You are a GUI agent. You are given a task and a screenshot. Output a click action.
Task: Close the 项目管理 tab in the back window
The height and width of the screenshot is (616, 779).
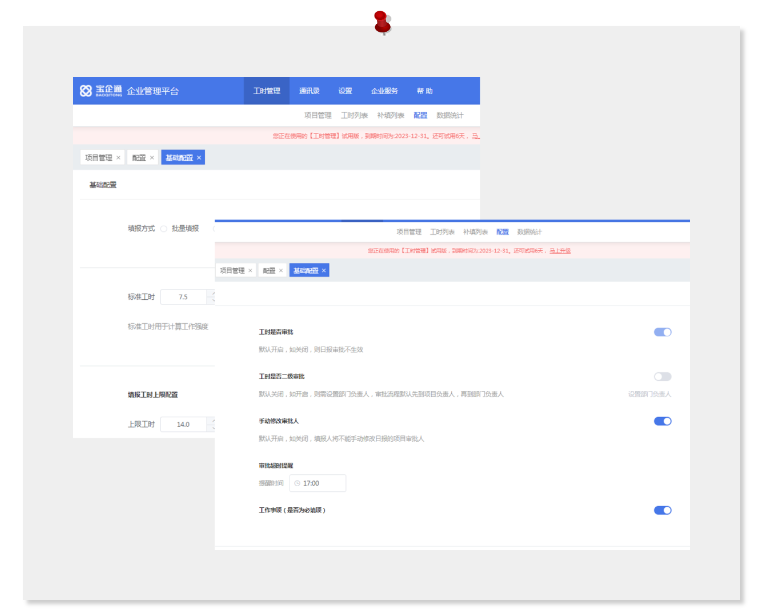[x=118, y=157]
